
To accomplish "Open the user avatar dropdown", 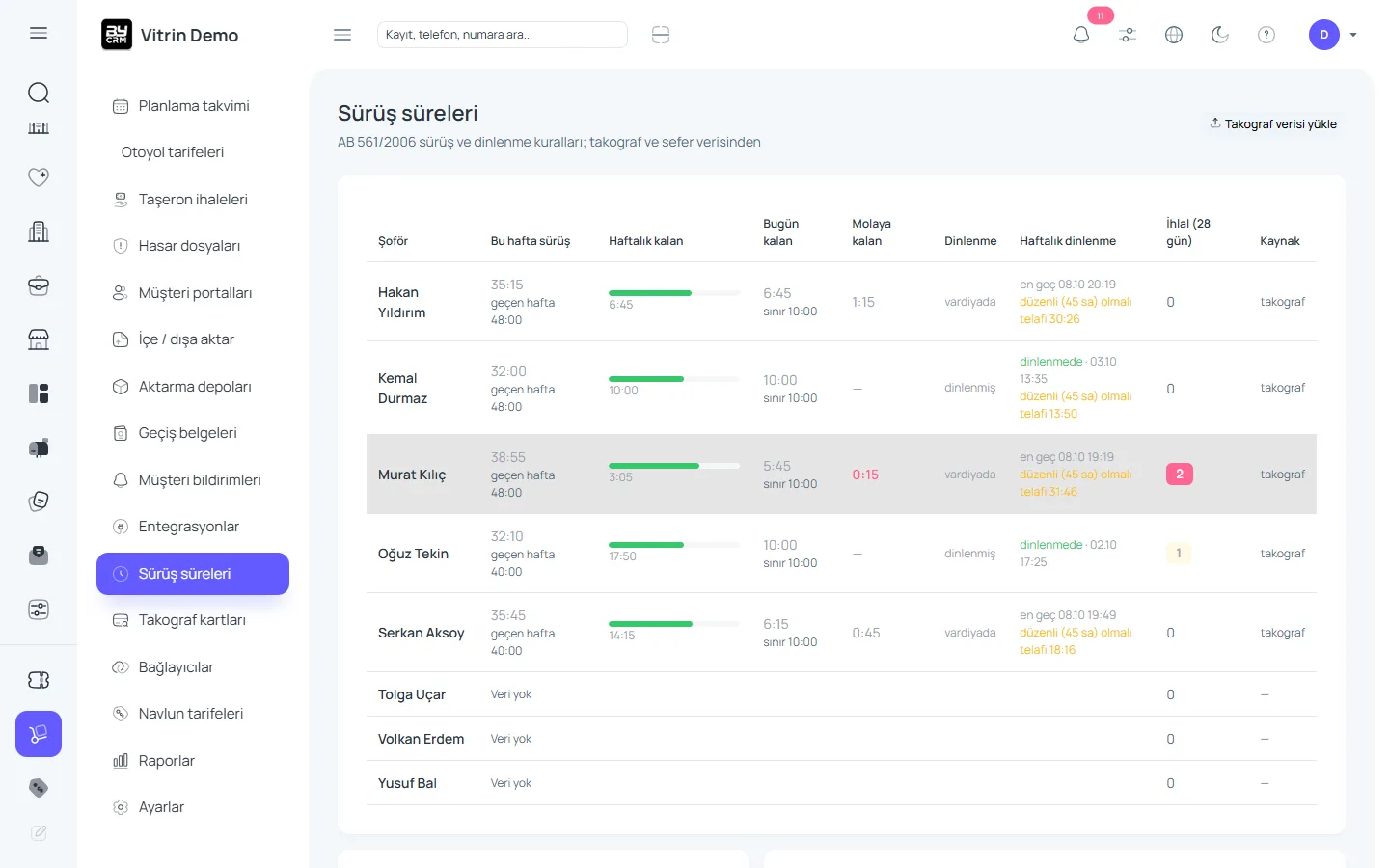I will [x=1333, y=35].
